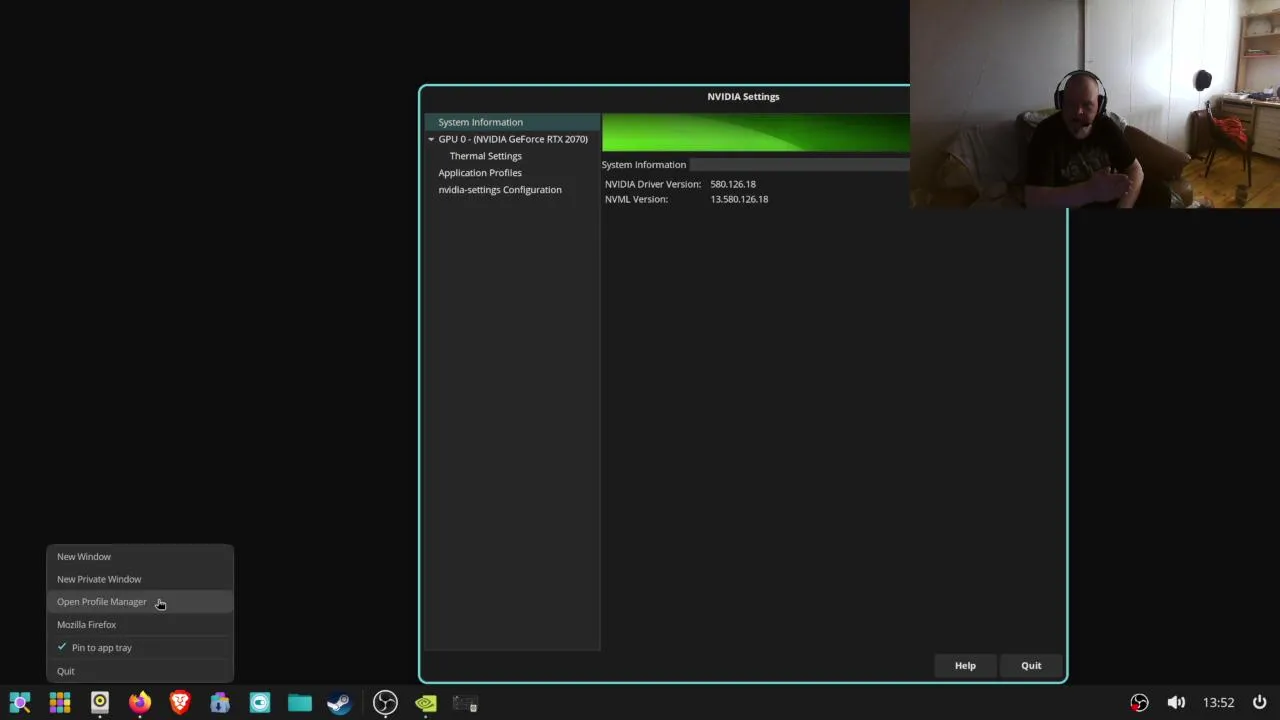Launch Steam from the dock
This screenshot has height=720, width=1280.
coord(340,703)
